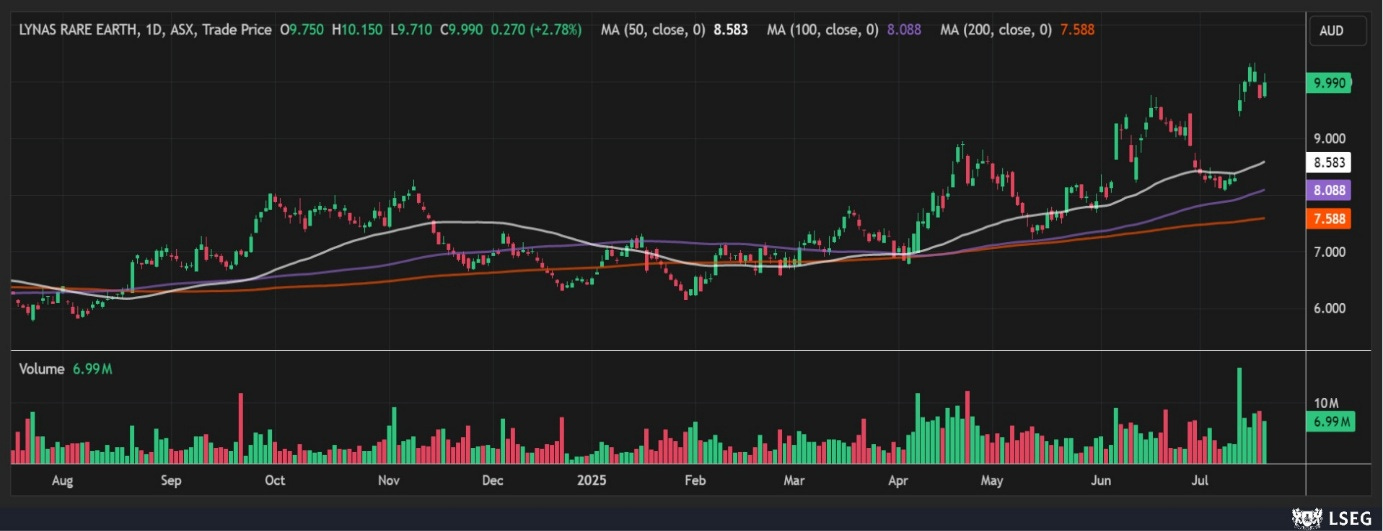Screen dimensions: 1383x531
Task: Click the AUD currency button
Action: click(1338, 31)
